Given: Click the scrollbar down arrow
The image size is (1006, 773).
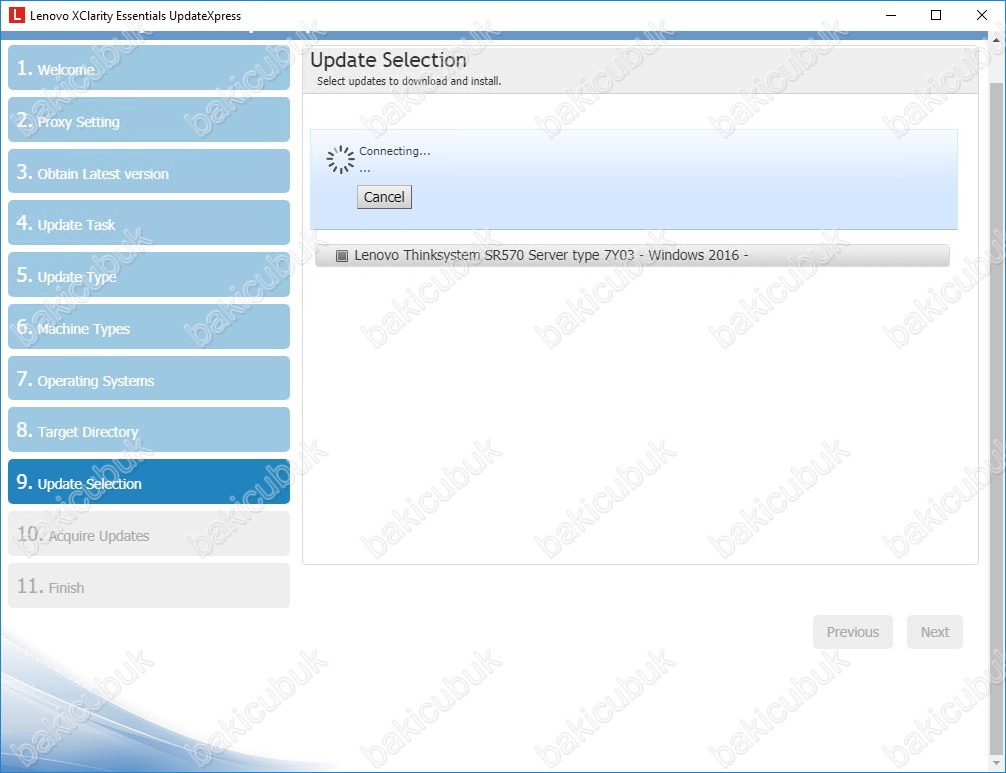Looking at the screenshot, I should [997, 763].
